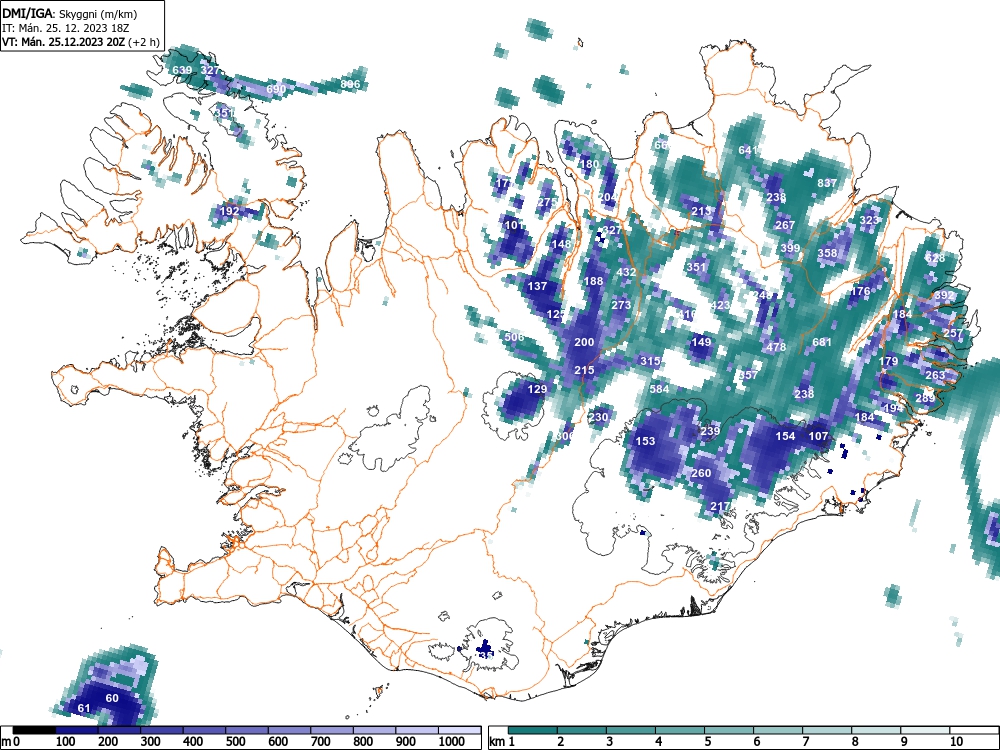Click visibility value '681' on the map
This screenshot has height=750, width=1000.
823,342
